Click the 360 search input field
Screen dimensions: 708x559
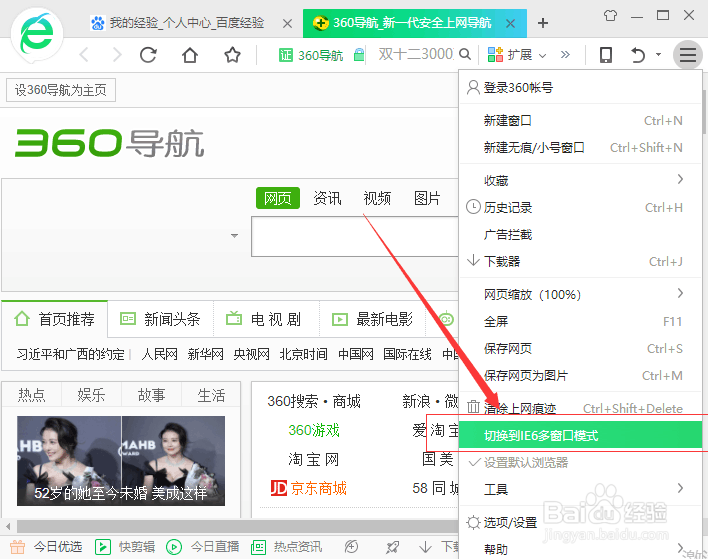[355, 236]
